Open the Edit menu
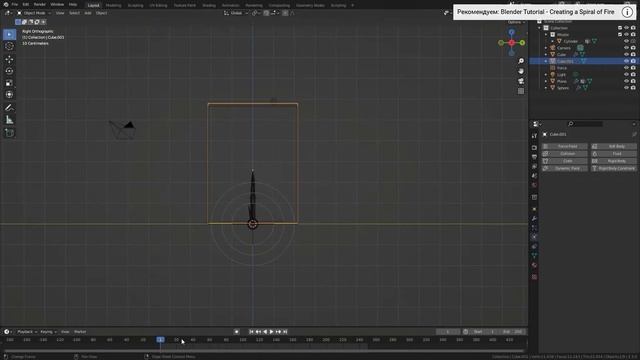This screenshot has height=360, width=640. [x=26, y=4]
